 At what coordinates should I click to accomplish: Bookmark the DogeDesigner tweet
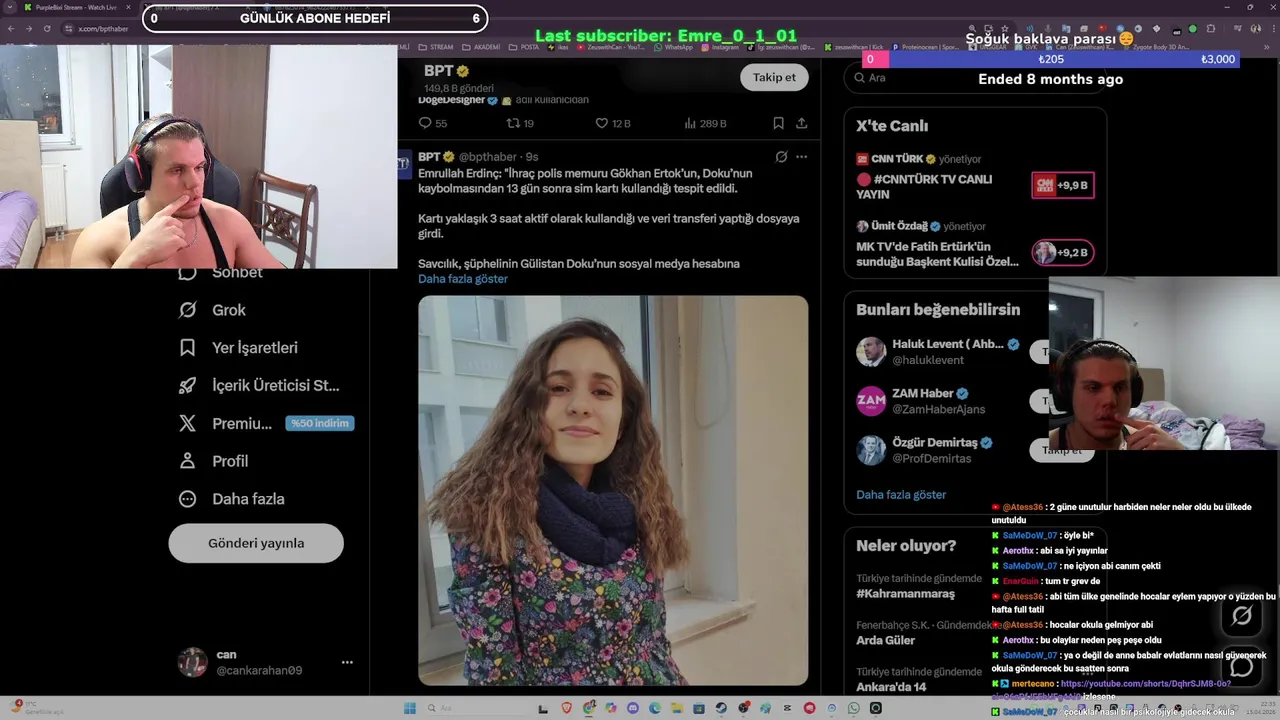point(778,123)
